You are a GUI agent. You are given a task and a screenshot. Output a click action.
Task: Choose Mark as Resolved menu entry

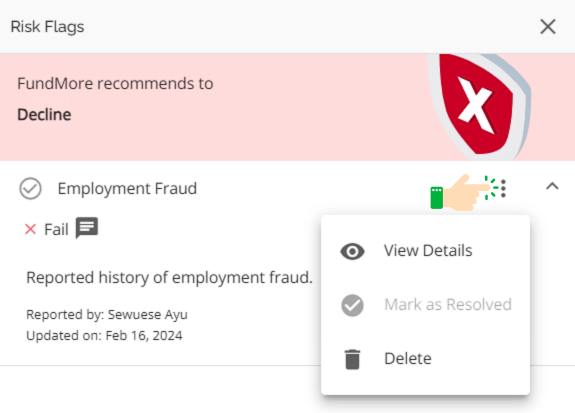(x=425, y=305)
